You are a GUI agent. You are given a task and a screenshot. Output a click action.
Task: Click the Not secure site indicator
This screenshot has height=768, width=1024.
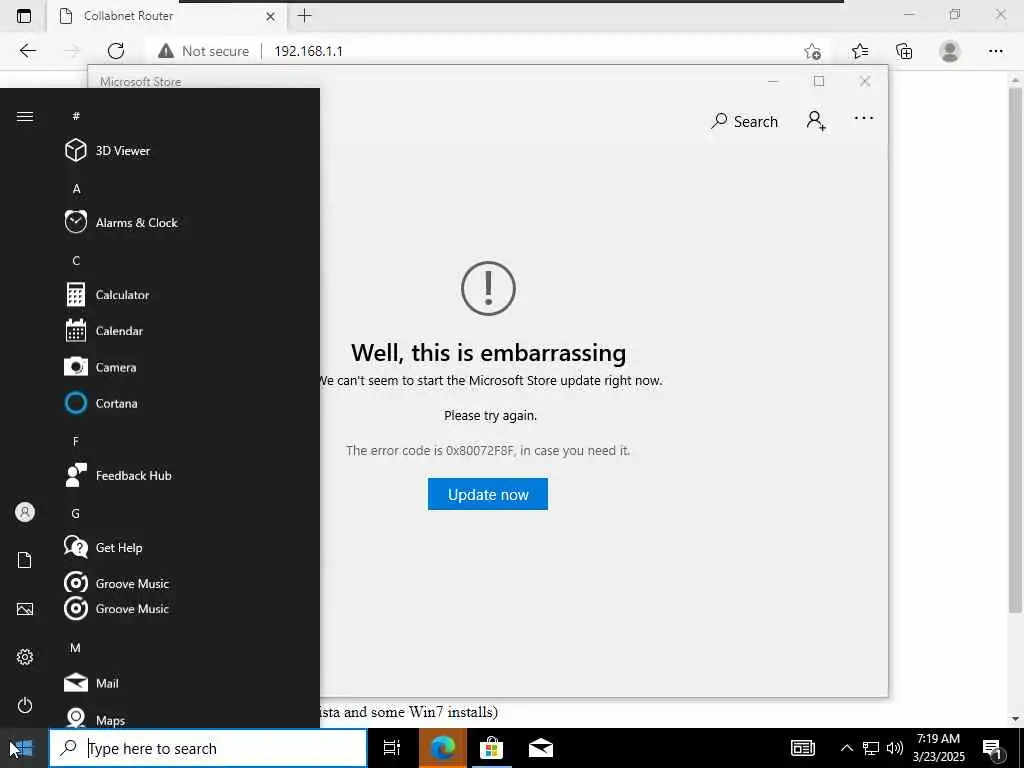204,51
